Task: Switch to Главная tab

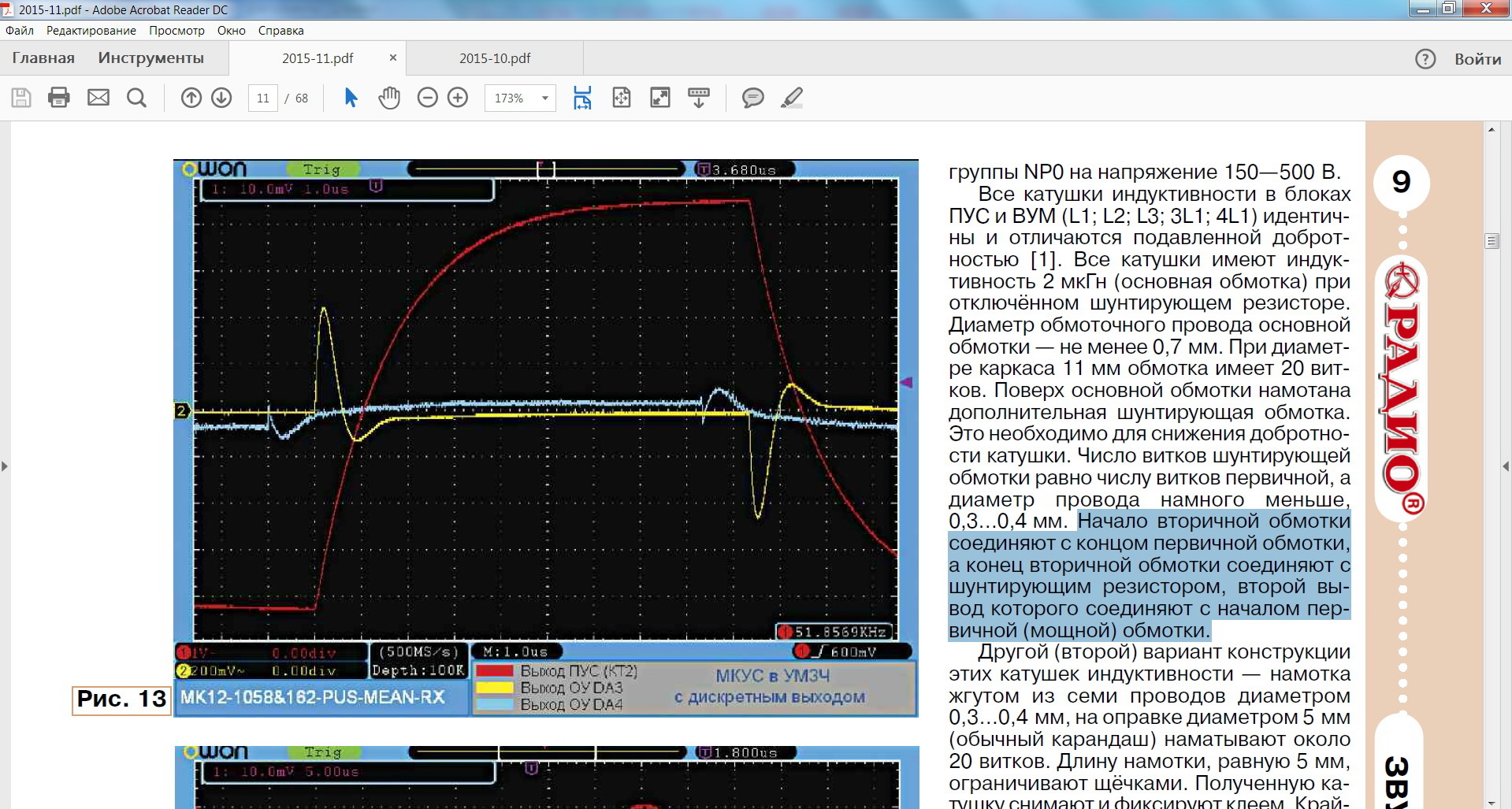Action: click(43, 58)
